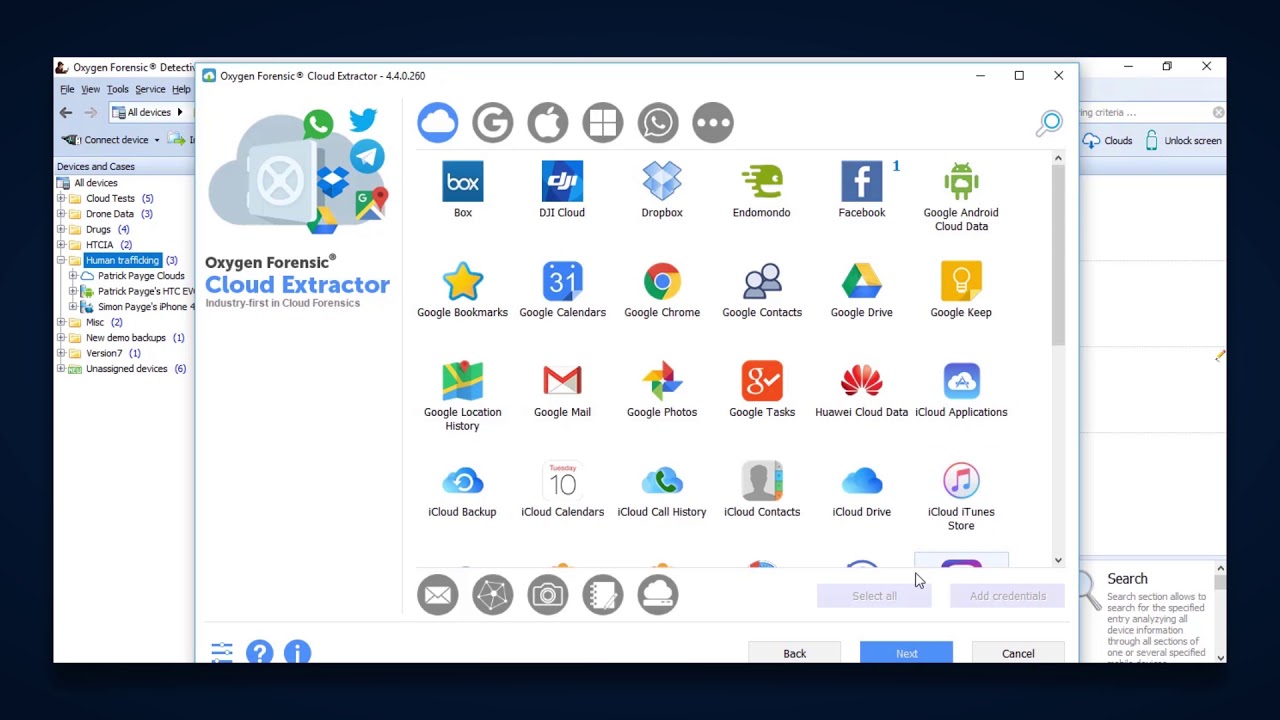Select the Google Photos pinwheel icon
Screen dimensions: 1280x720
tap(662, 382)
